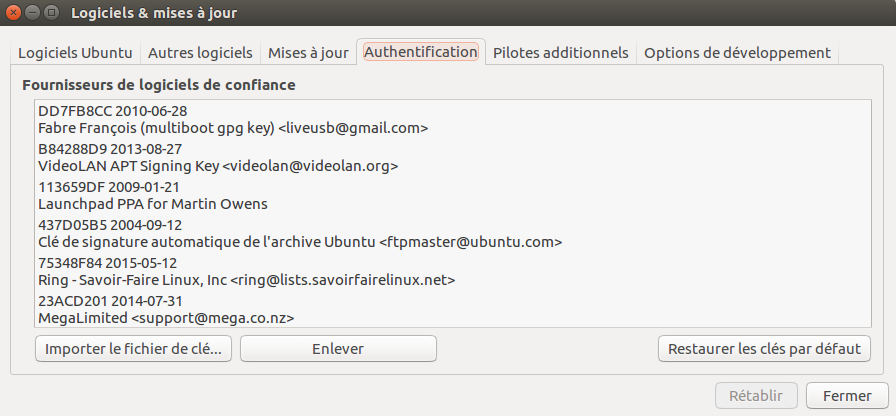Close the Logiciels & mises à jour window
This screenshot has width=896, height=416.
point(13,13)
